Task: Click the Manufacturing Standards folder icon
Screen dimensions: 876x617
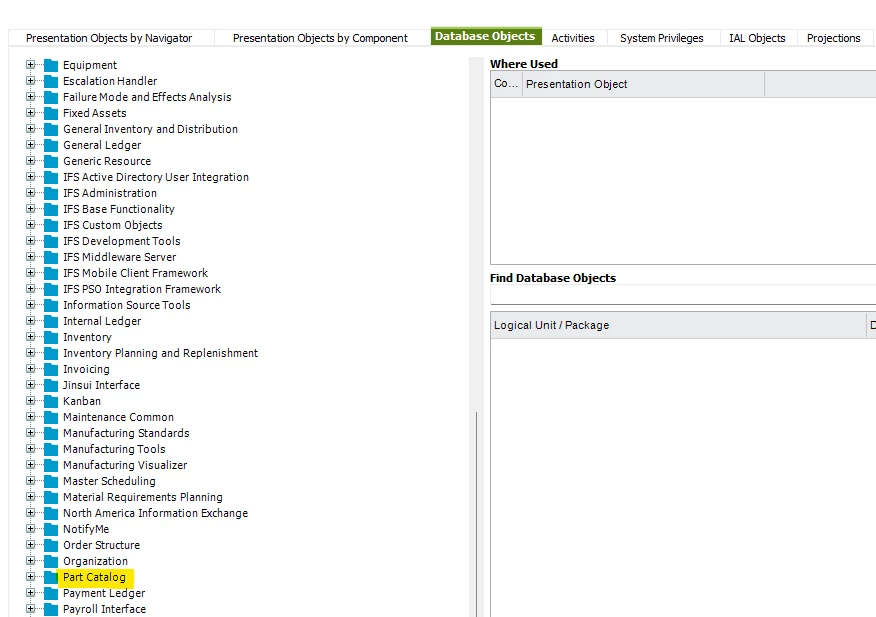Action: point(51,433)
